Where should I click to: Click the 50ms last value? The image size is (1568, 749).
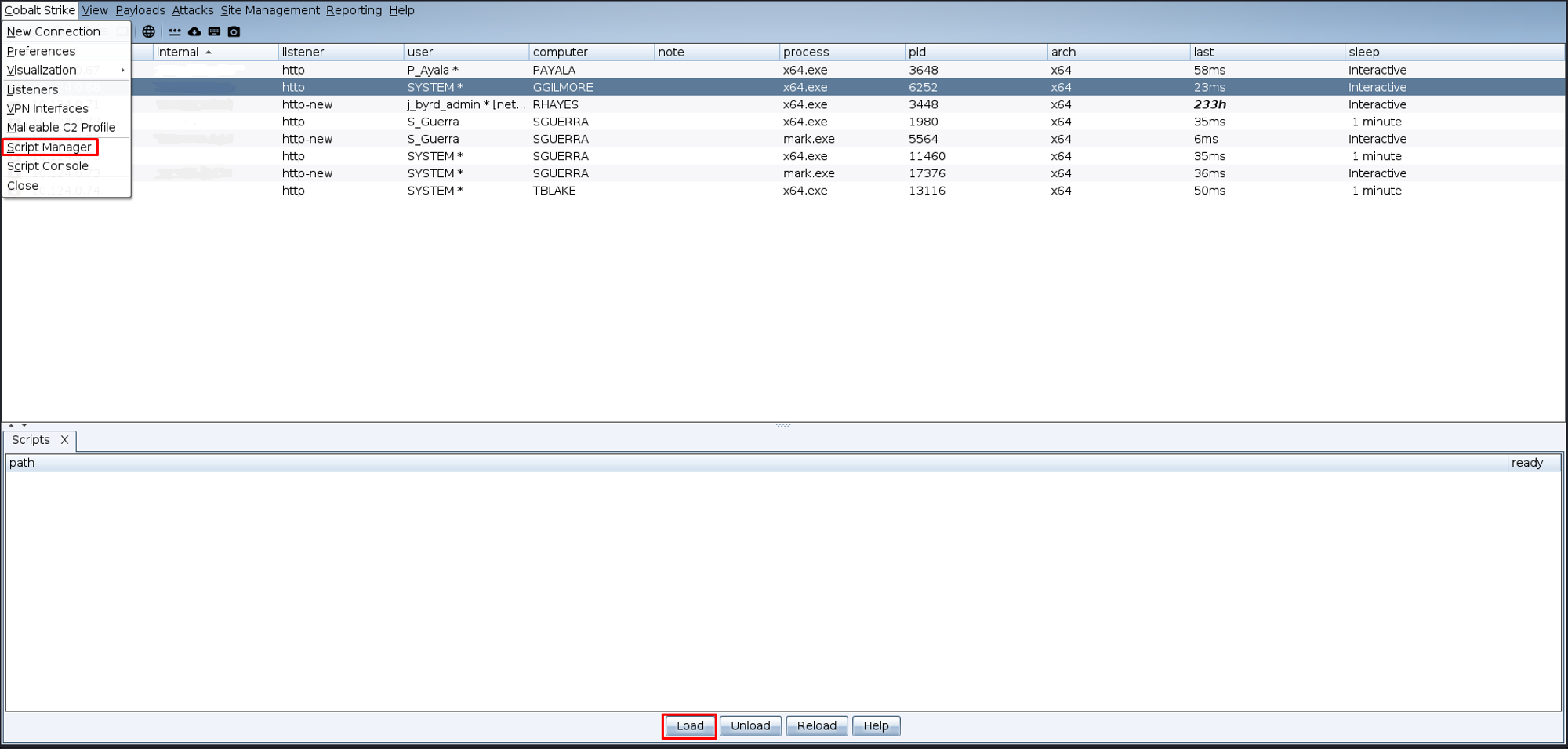1210,191
